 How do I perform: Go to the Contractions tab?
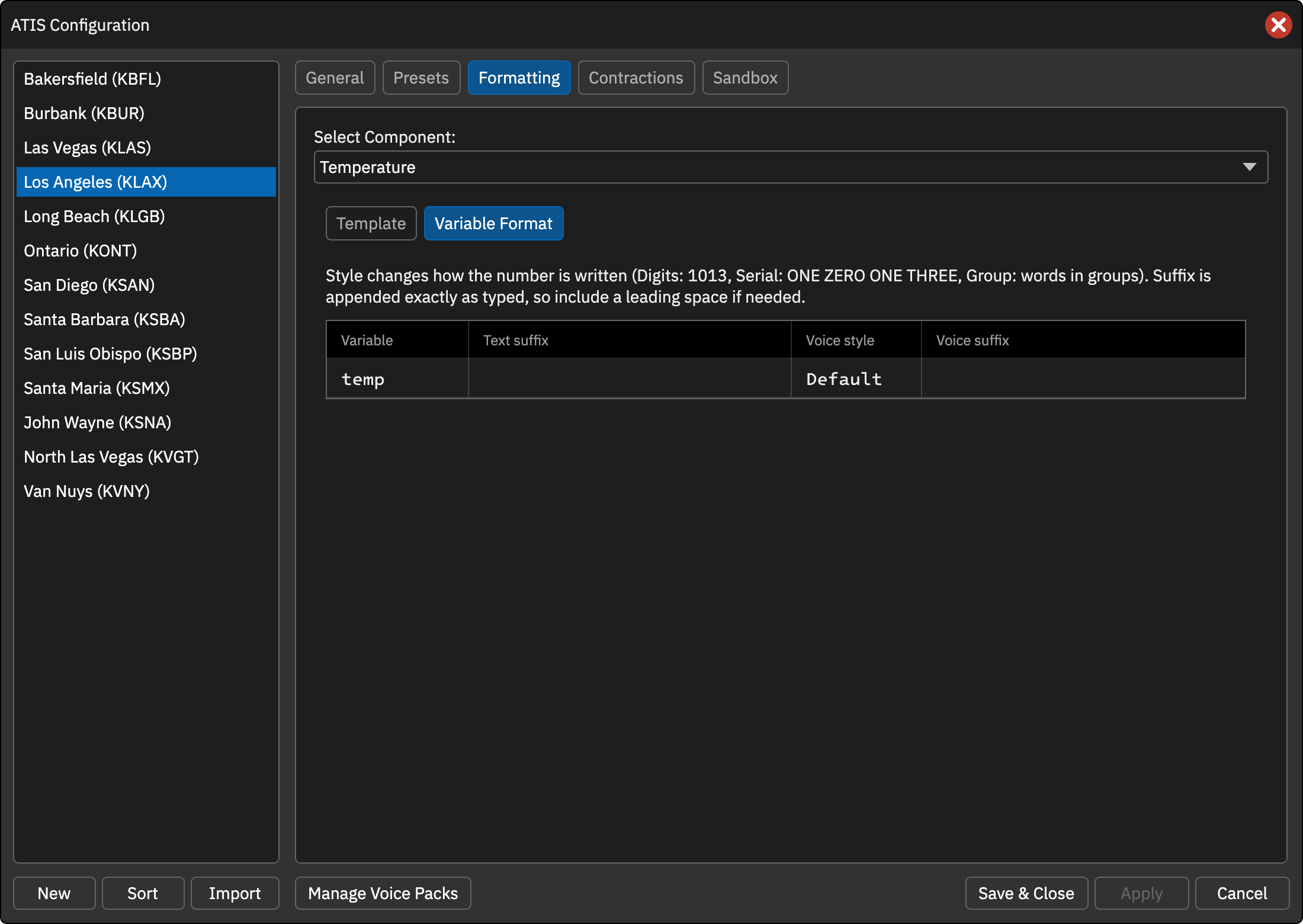[x=636, y=78]
